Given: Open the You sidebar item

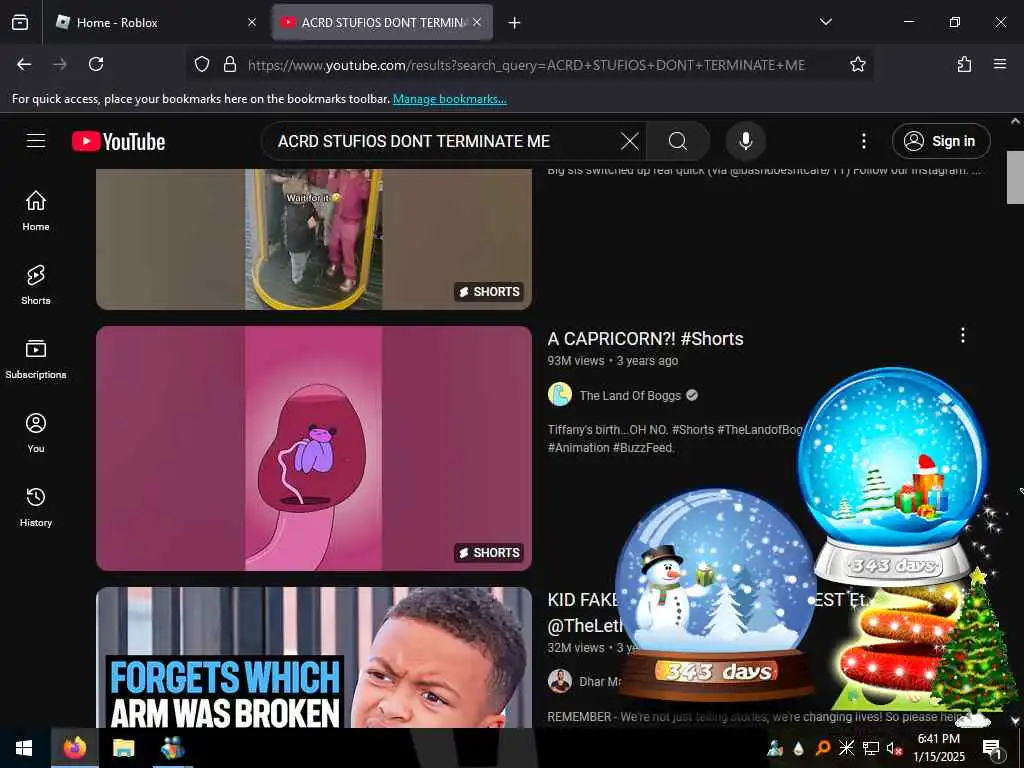Looking at the screenshot, I should pos(36,432).
